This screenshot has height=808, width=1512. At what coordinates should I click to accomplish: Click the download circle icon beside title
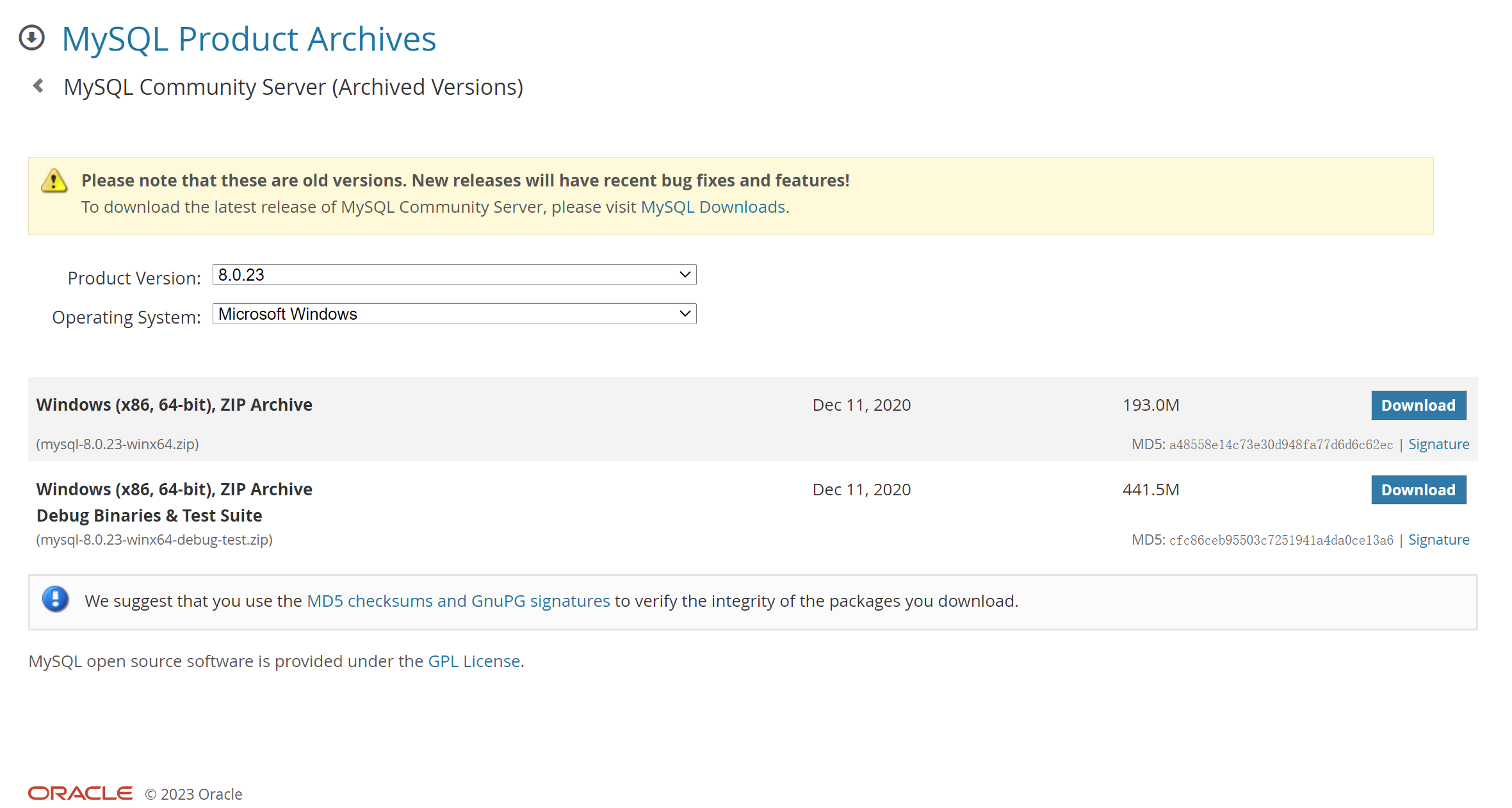[31, 38]
